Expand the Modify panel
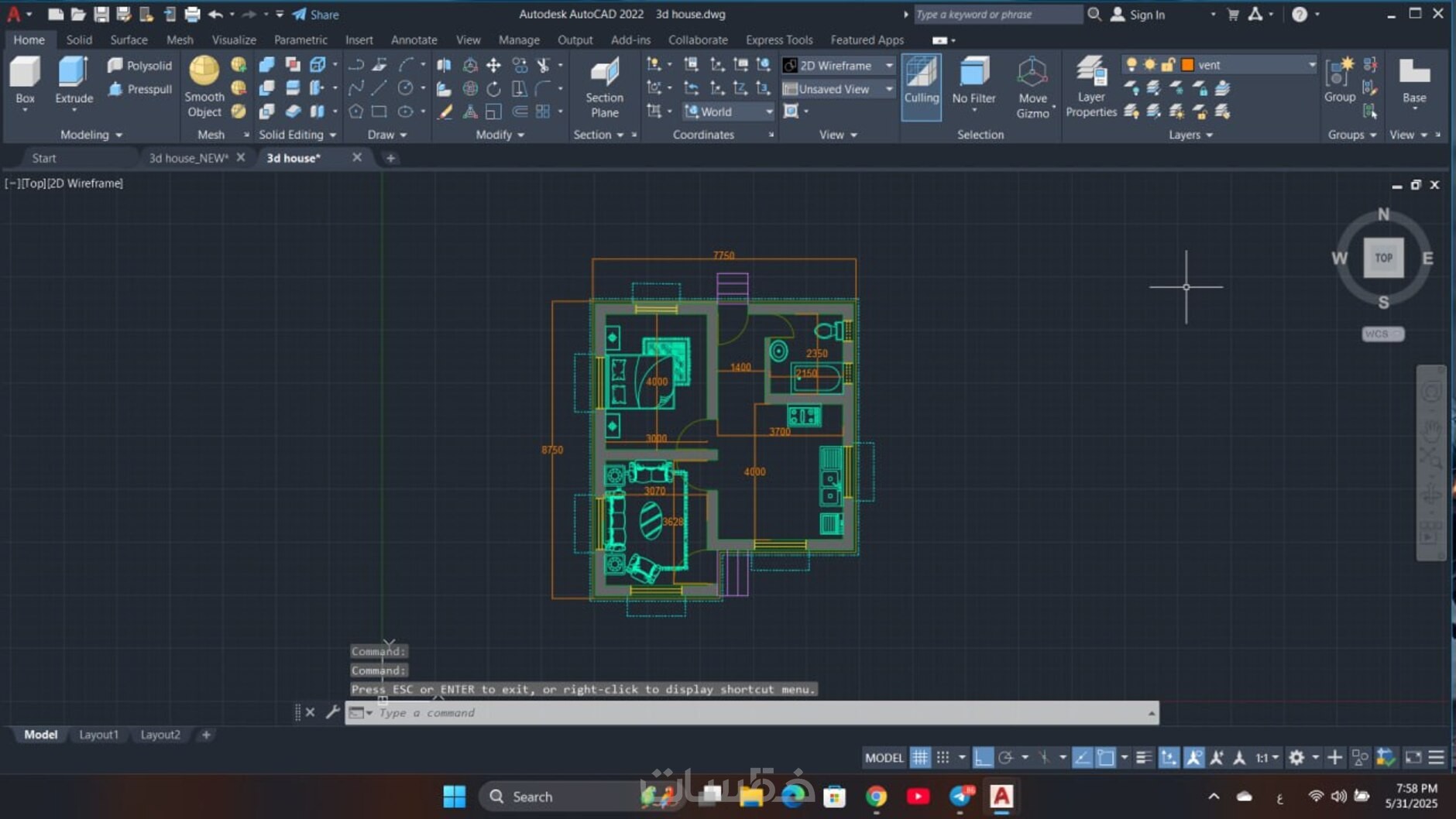The width and height of the screenshot is (1456, 819). (x=500, y=135)
